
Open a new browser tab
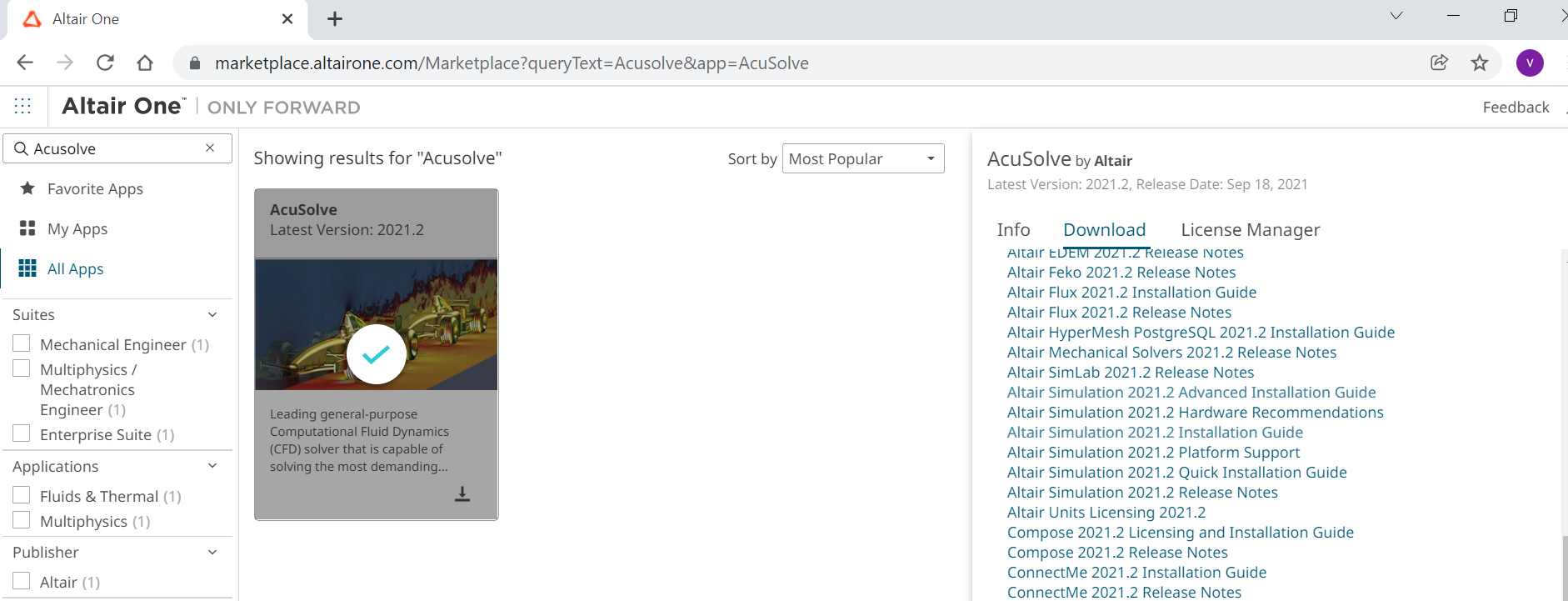[335, 18]
